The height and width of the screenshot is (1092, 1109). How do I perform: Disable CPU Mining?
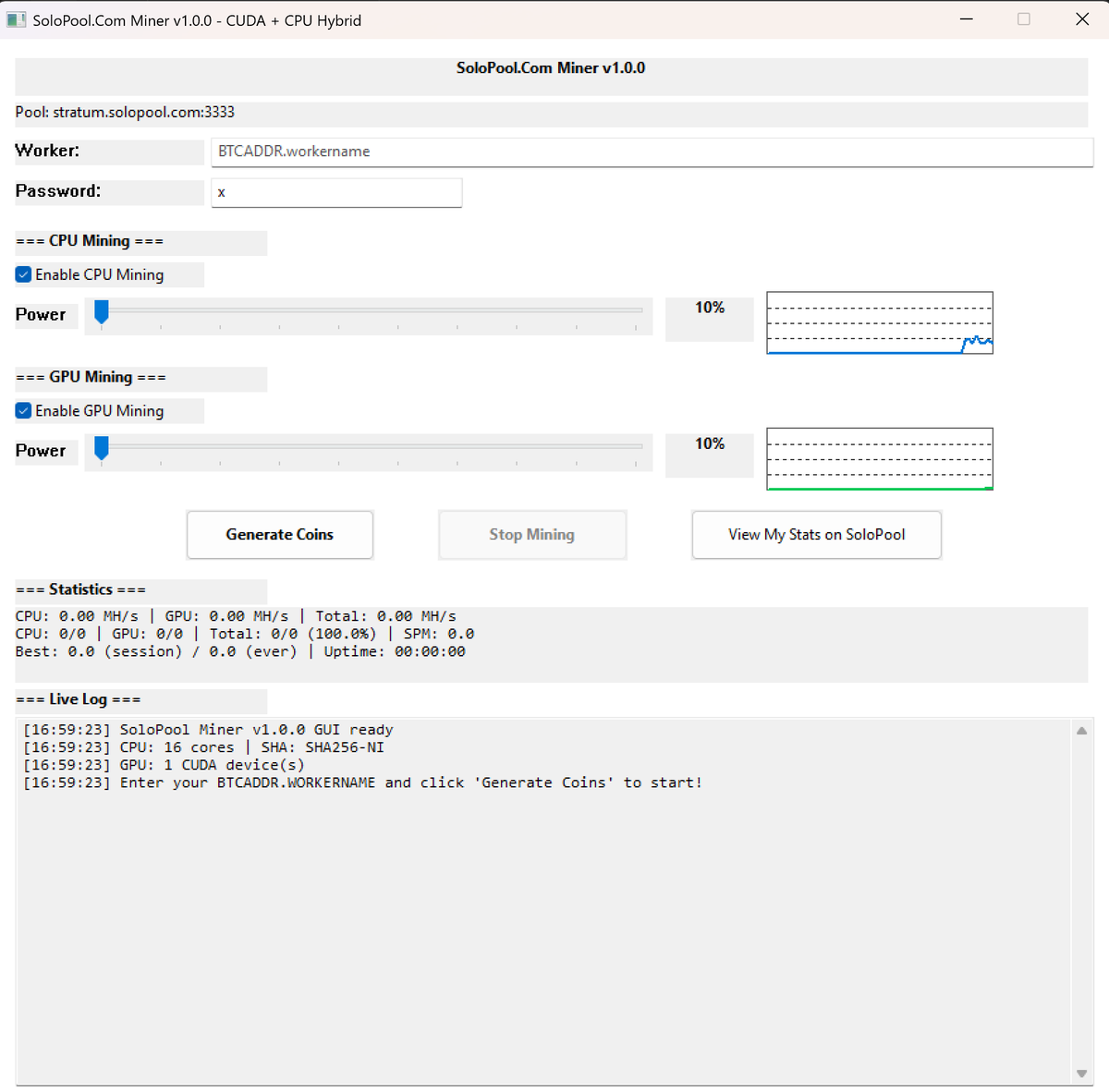tap(23, 274)
